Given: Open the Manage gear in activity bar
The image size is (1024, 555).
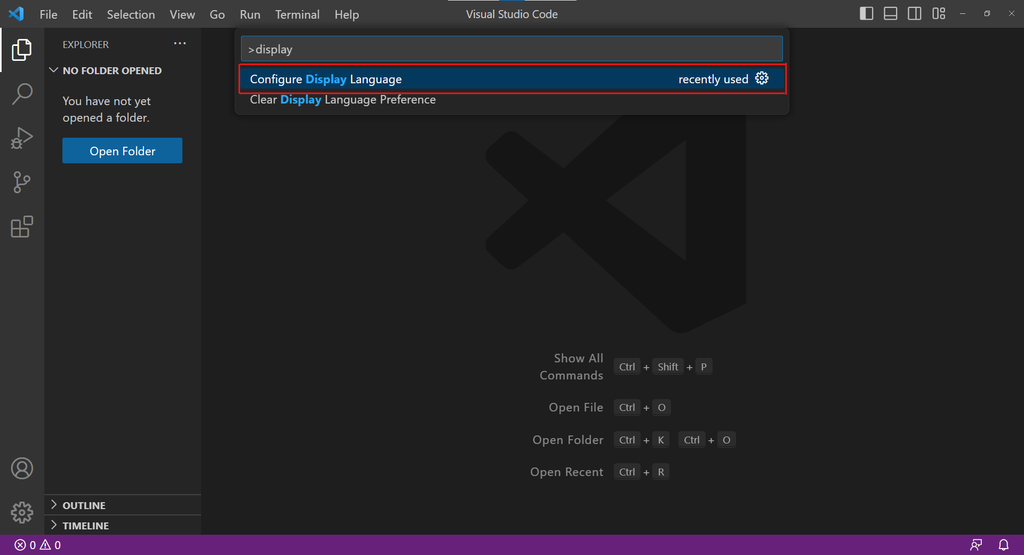Looking at the screenshot, I should click(22, 513).
